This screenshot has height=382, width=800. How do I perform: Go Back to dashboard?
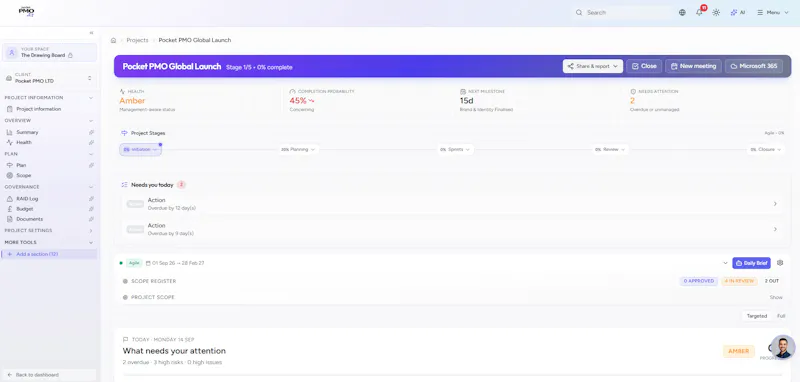pos(49,375)
